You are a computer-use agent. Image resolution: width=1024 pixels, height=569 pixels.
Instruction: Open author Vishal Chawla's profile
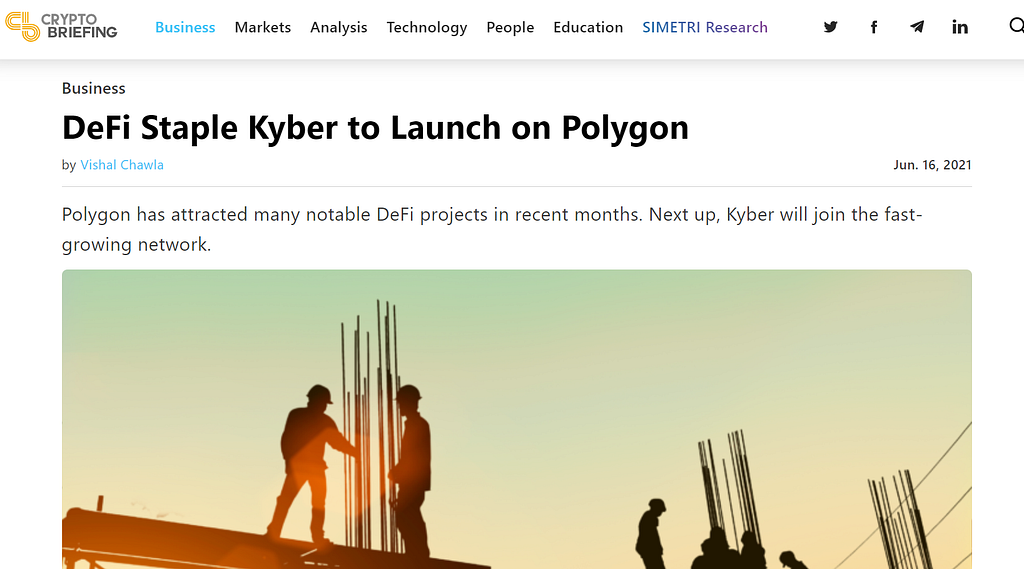click(121, 165)
